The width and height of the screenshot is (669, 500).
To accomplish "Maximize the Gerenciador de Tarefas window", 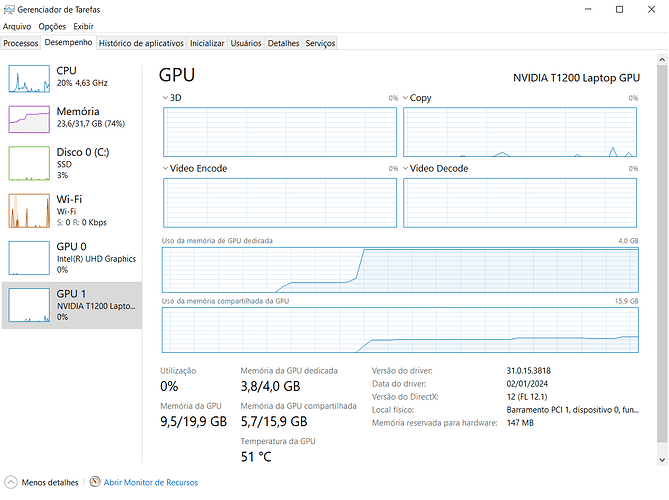I will (620, 9).
